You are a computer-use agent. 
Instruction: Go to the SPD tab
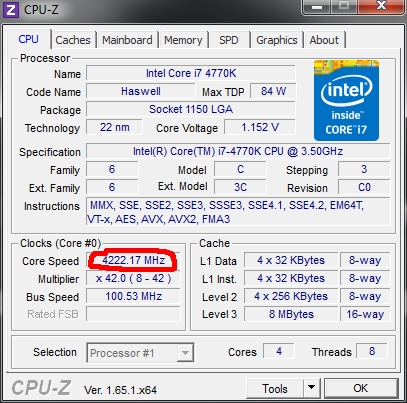pyautogui.click(x=229, y=40)
